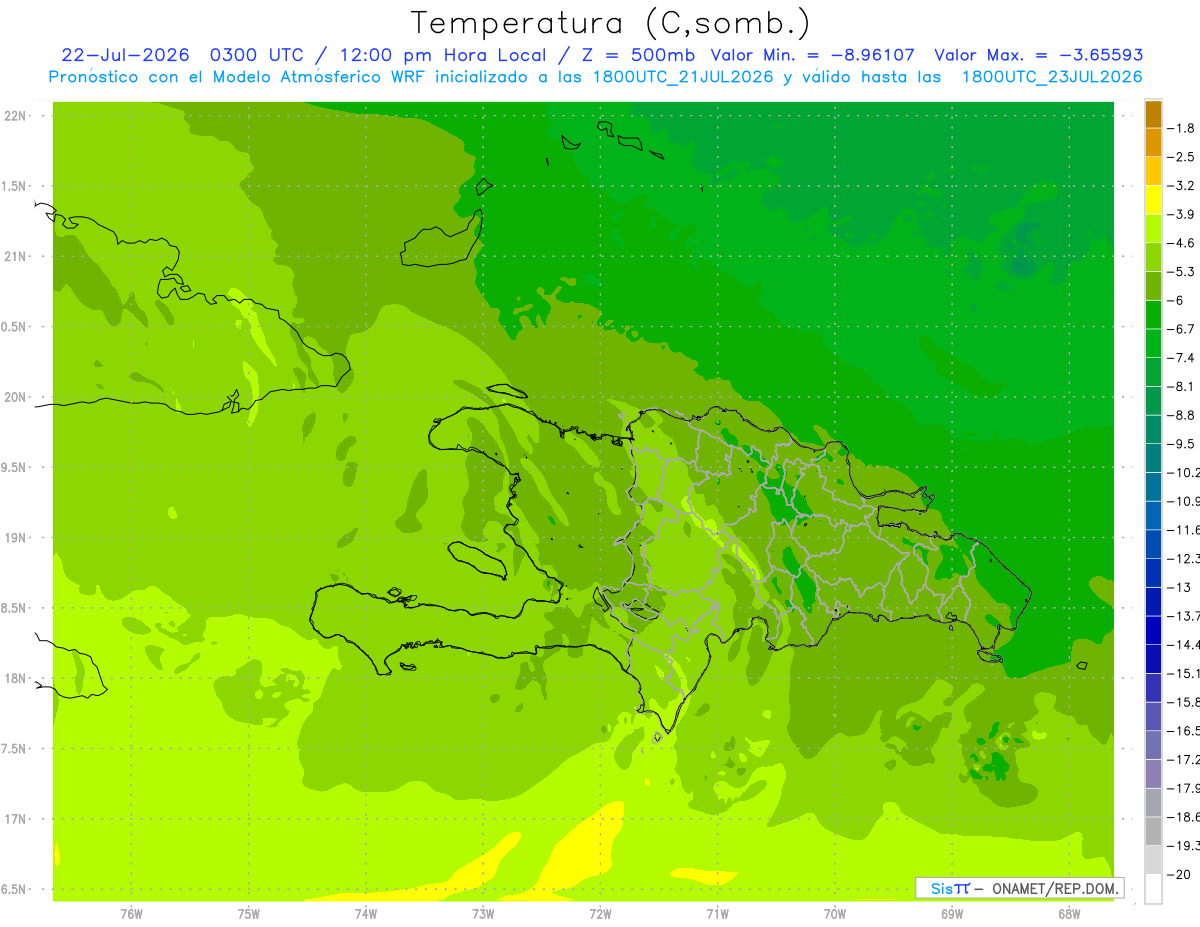The image size is (1200, 927).
Task: Click the blue swatch between -11.6 and -12.3
Action: point(1153,545)
